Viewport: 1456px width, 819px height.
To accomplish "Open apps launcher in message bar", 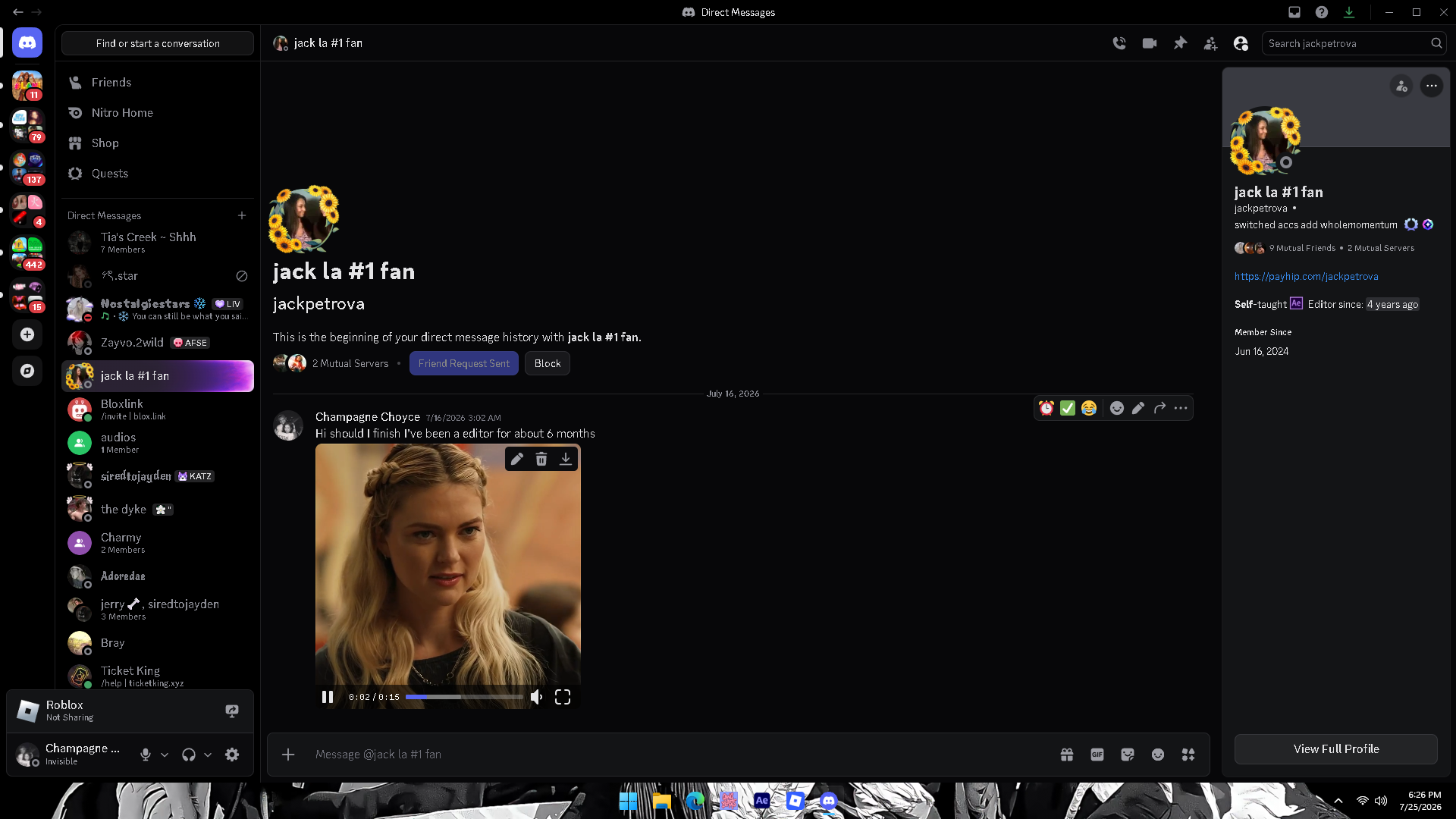I will tap(1188, 755).
